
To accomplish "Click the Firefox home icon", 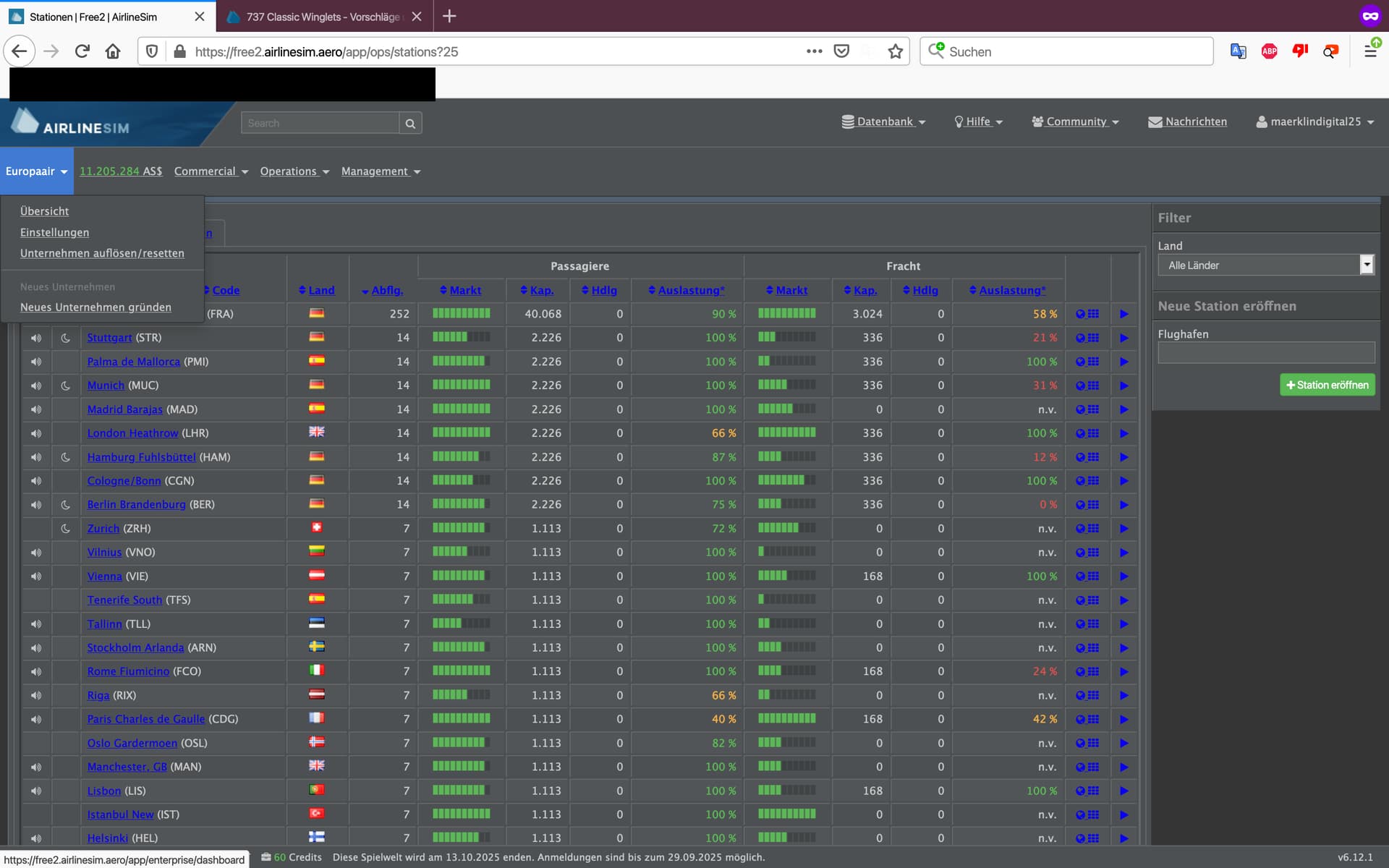I will pos(113,51).
